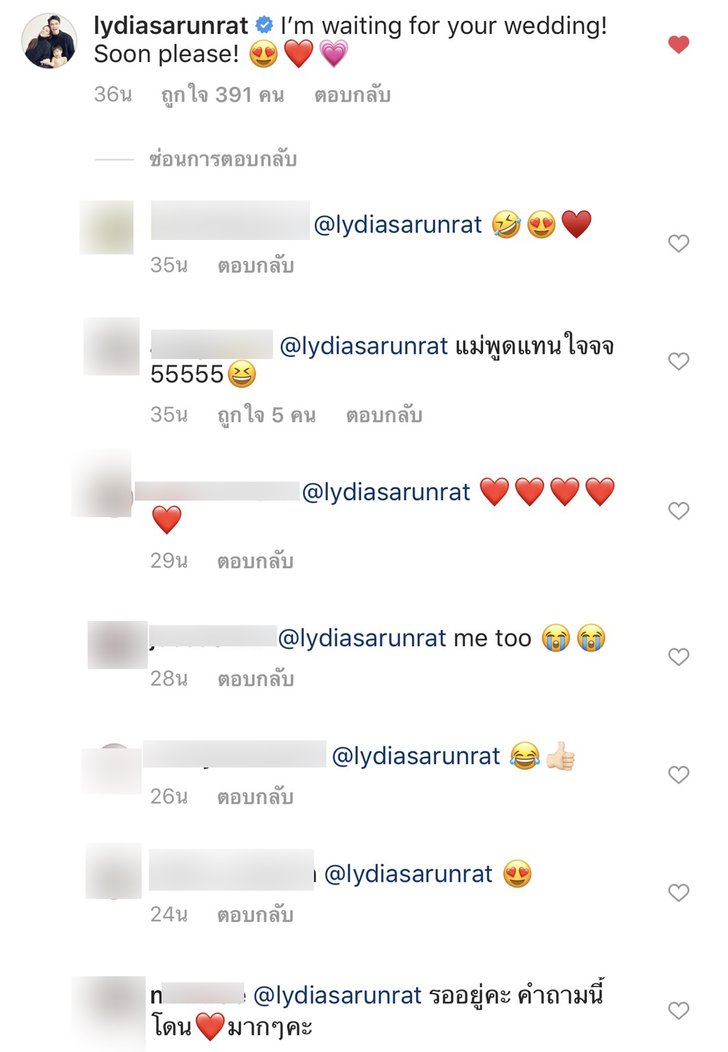Viewport: 728px width, 1052px height.
Task: Open lydiasarunrat username at top
Action: 170,25
